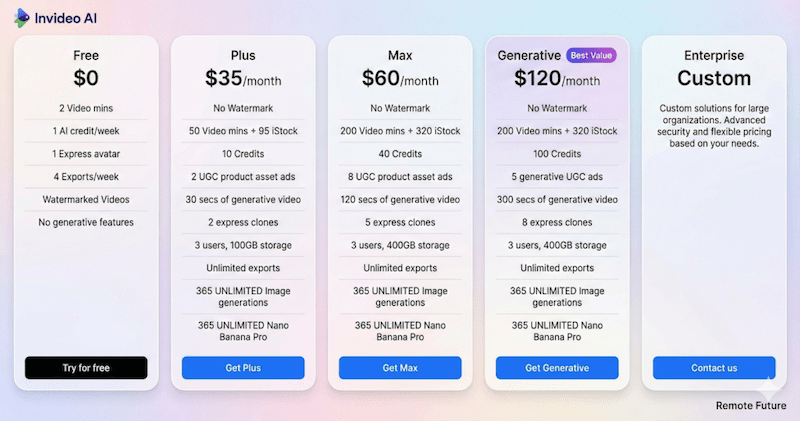The width and height of the screenshot is (800, 421).
Task: Click 10 Credits in the Plus plan
Action: tap(243, 153)
